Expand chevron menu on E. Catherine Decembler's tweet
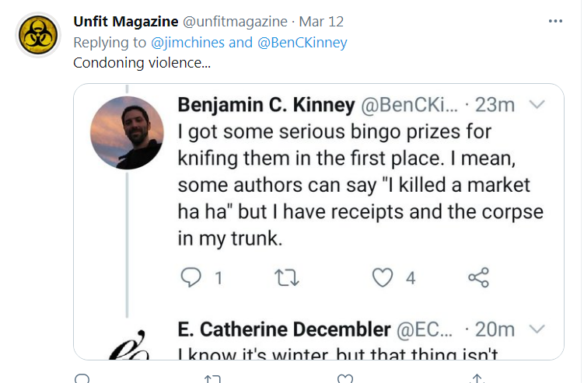 (537, 329)
